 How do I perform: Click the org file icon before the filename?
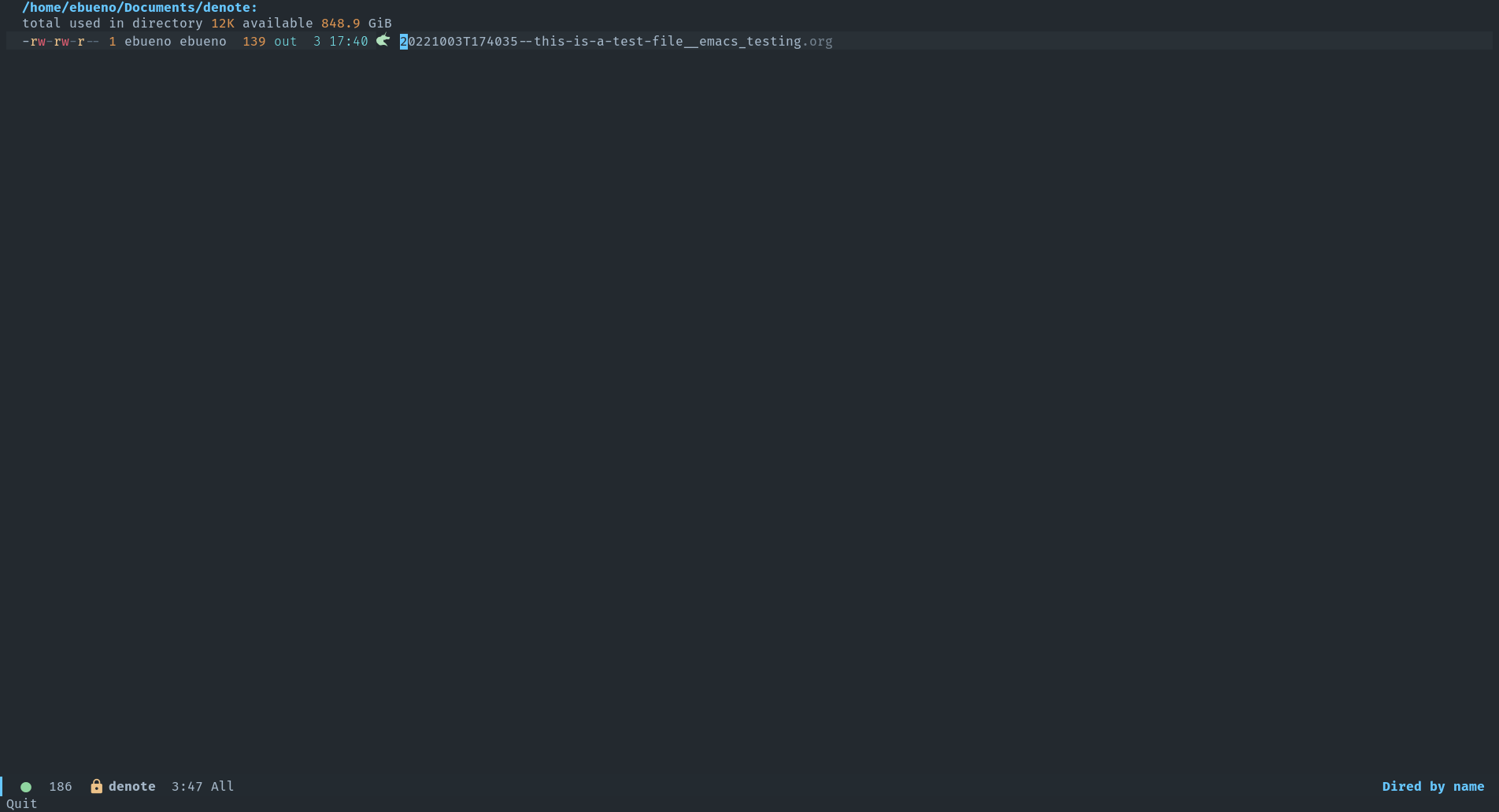[383, 41]
